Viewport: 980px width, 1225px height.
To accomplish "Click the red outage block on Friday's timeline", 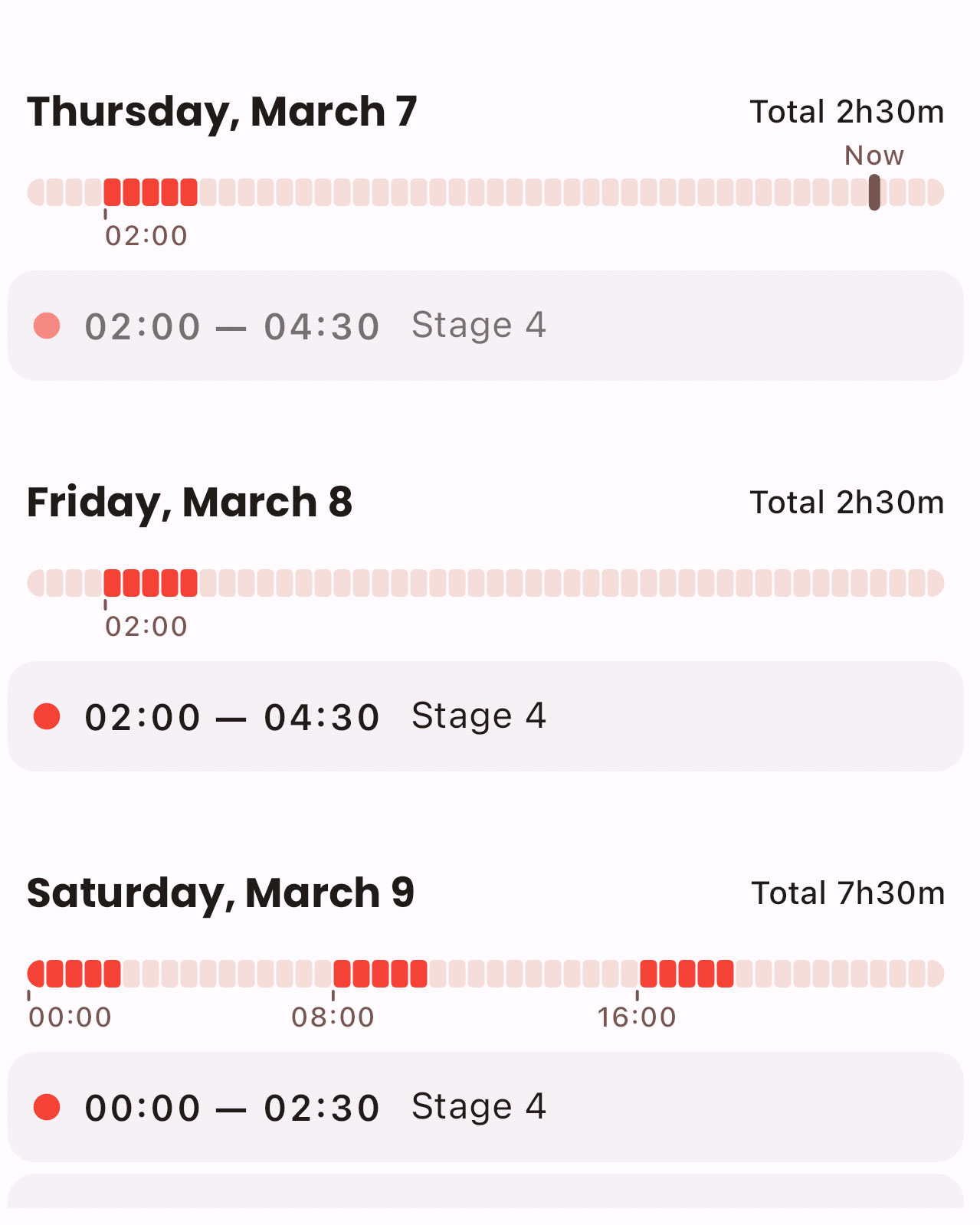I will click(151, 583).
